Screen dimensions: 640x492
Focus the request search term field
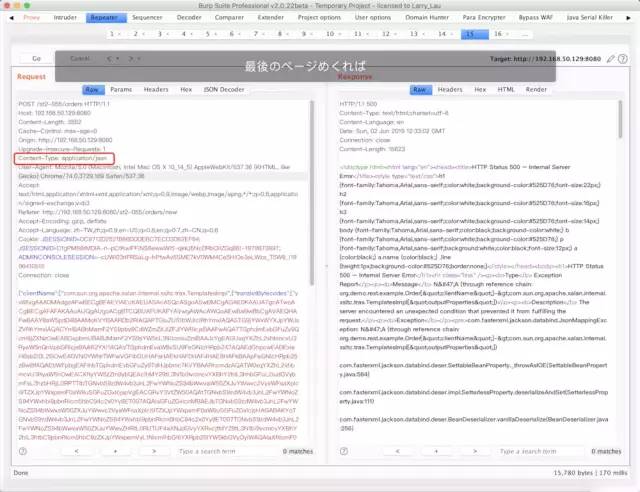pyautogui.click(x=227, y=451)
